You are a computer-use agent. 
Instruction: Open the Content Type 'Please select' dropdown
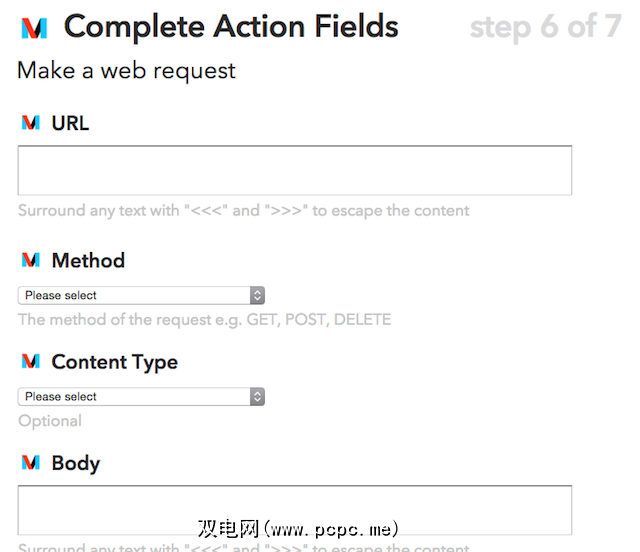tap(141, 396)
